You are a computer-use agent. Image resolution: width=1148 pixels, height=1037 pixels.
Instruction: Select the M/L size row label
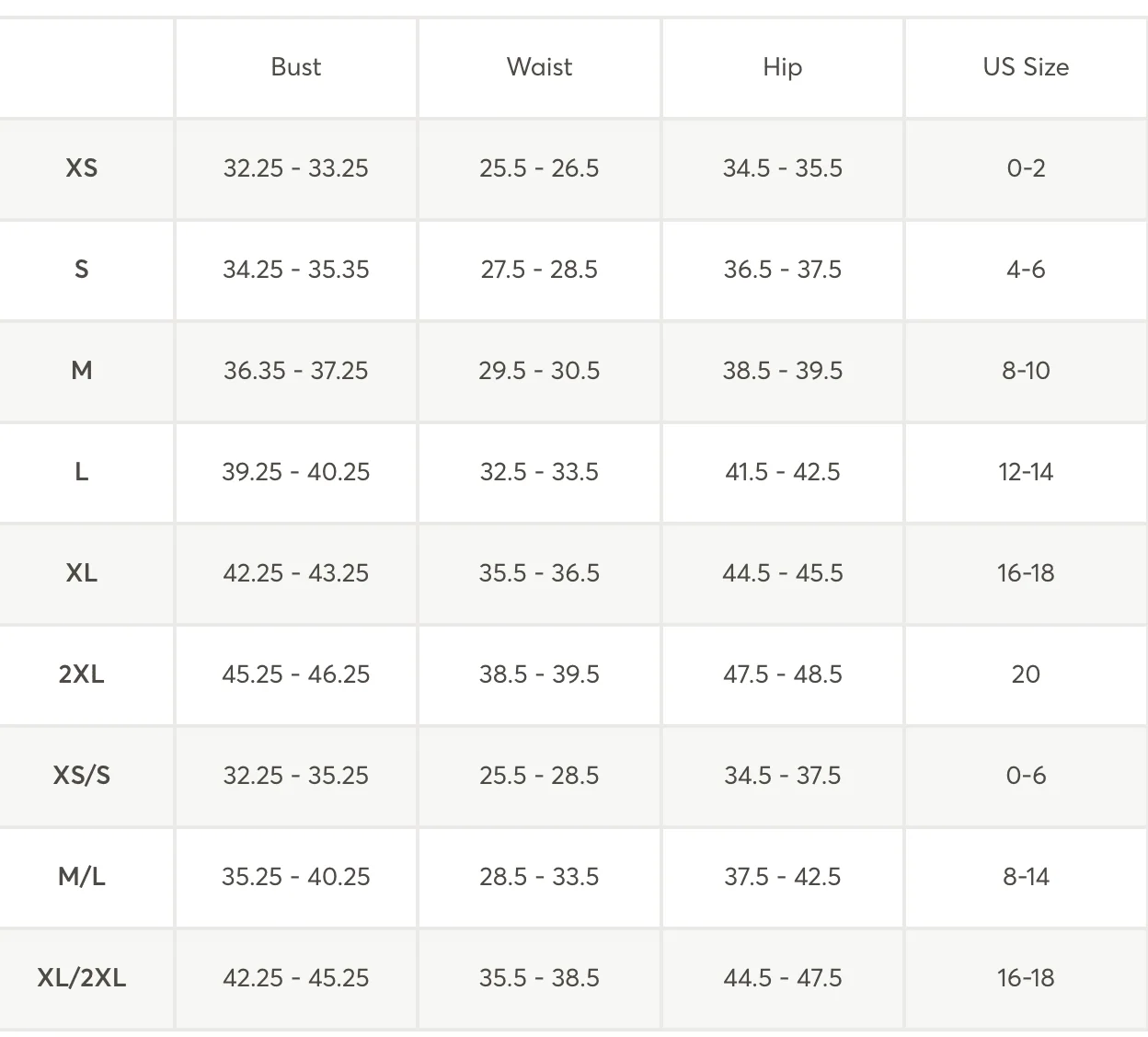(82, 877)
